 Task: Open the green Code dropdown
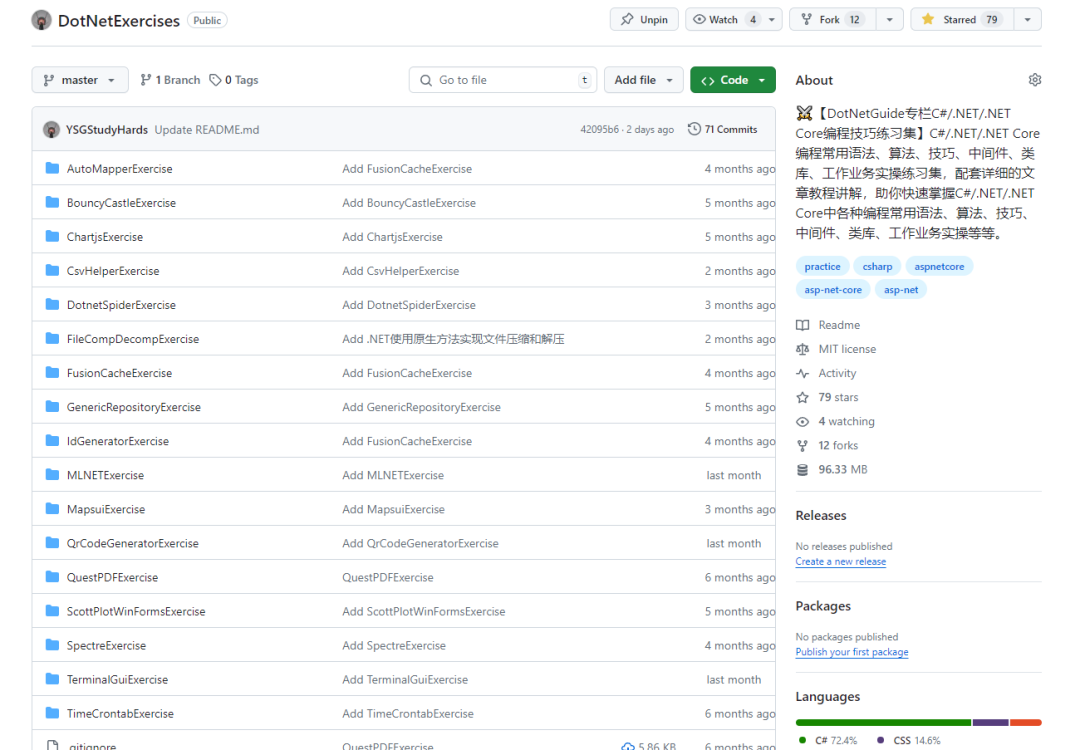[x=732, y=80]
